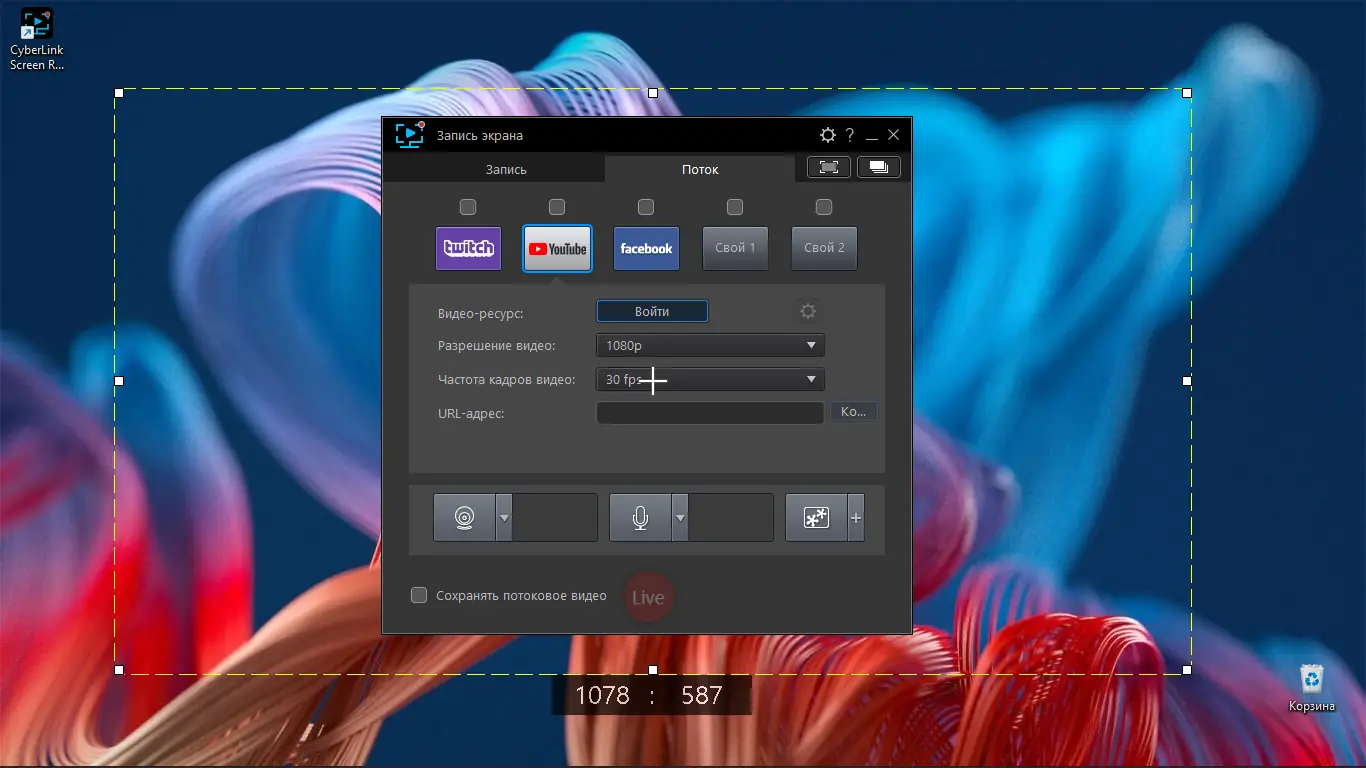Select the Facebook streaming service
1366x768 pixels.
646,248
